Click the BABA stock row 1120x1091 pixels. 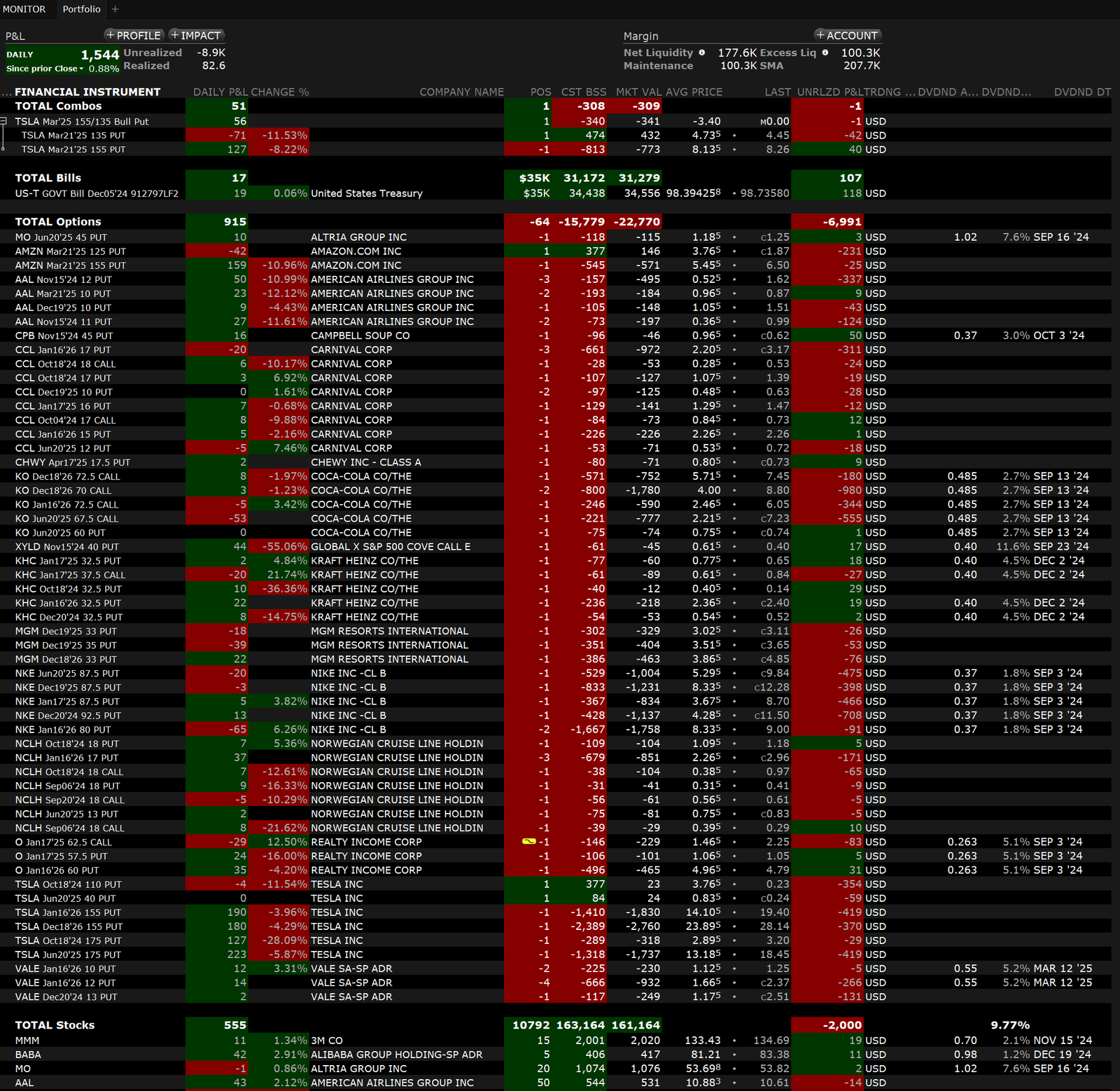tap(28, 1054)
